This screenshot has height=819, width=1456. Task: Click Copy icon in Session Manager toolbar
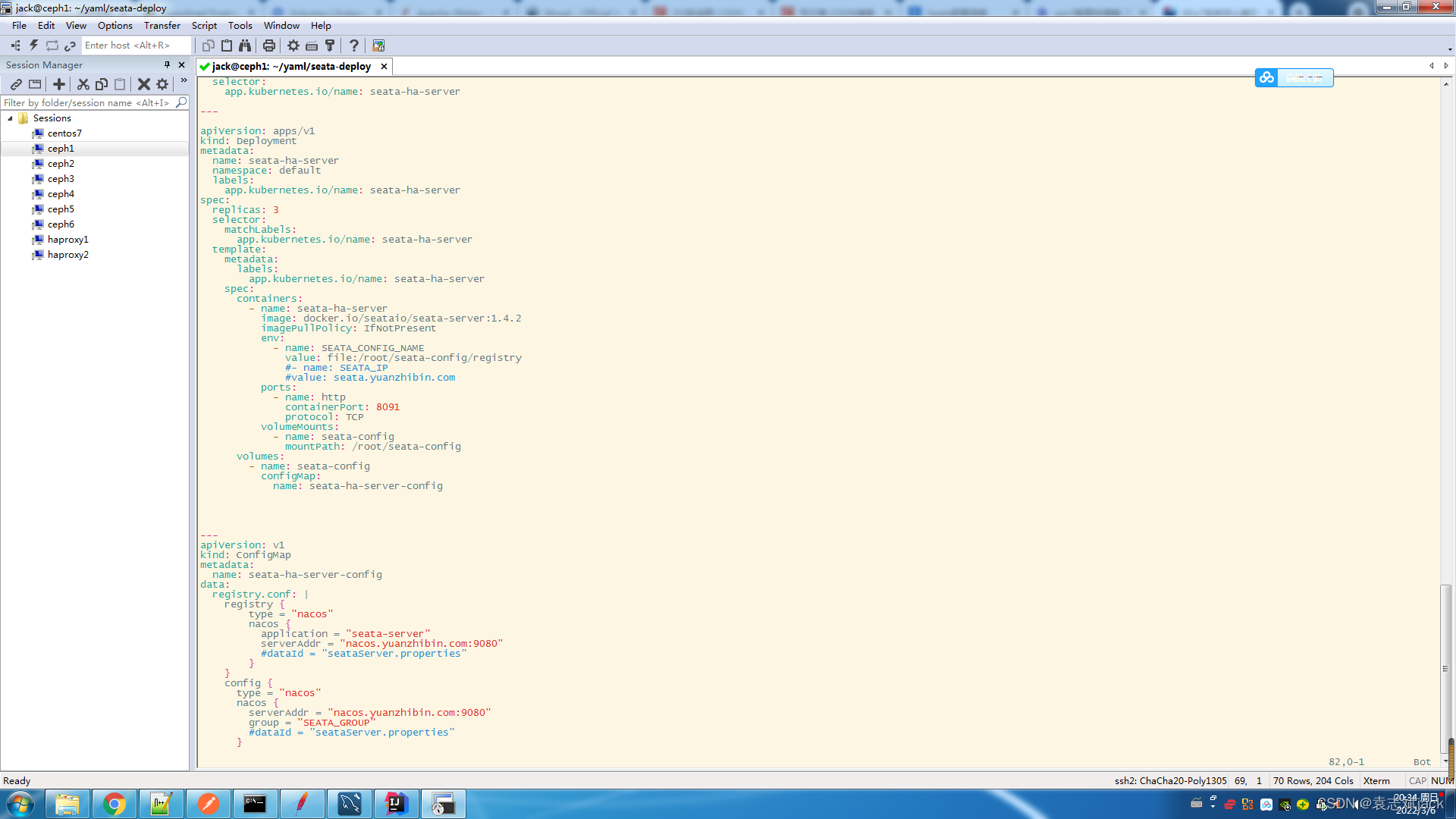102,84
